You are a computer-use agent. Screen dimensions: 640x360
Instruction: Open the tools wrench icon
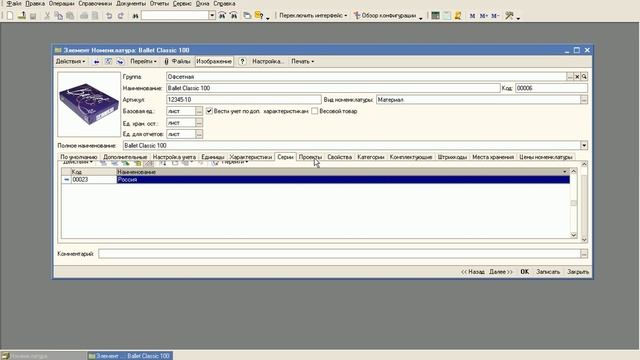(509, 16)
